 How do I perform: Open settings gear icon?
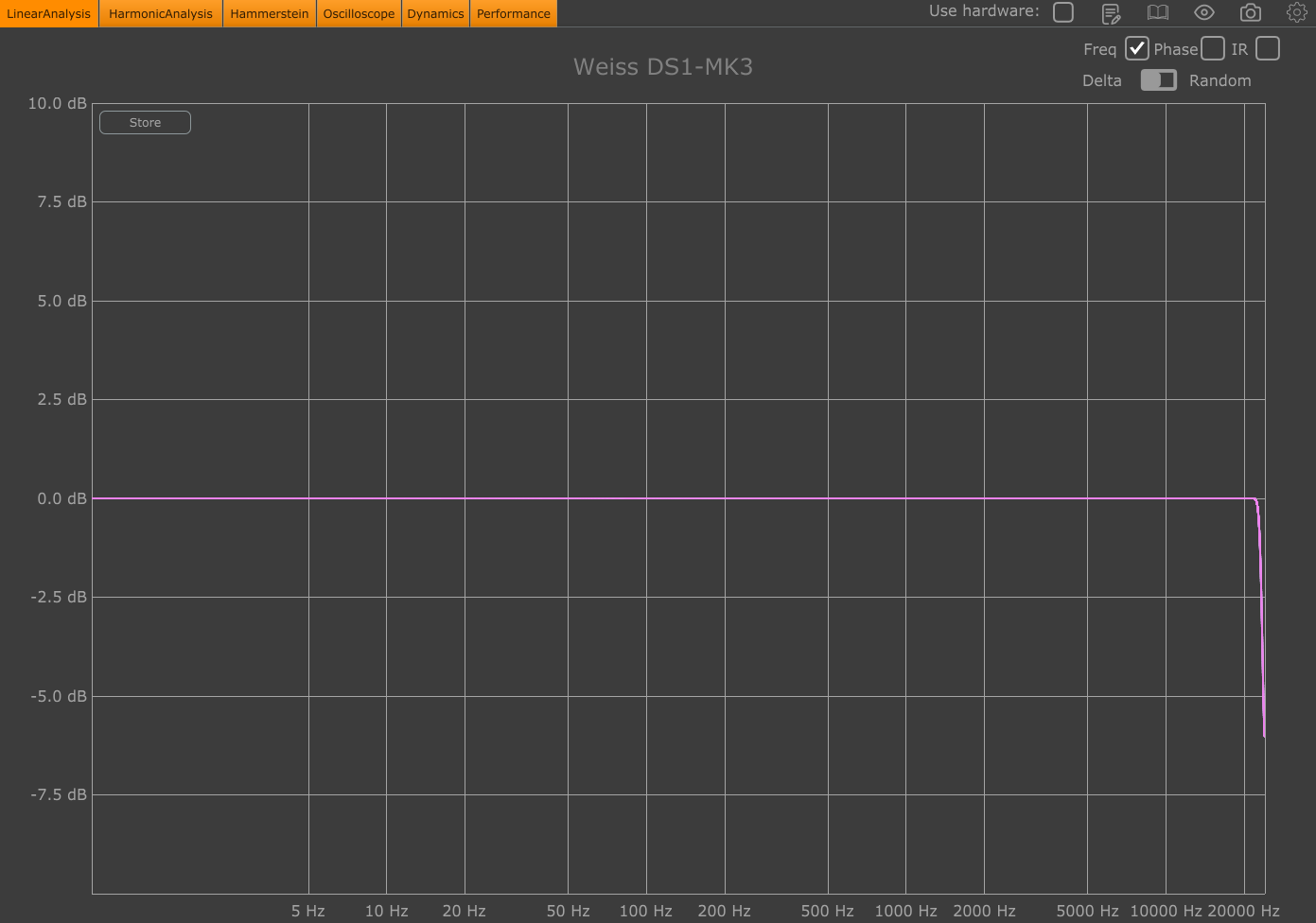coord(1297,12)
